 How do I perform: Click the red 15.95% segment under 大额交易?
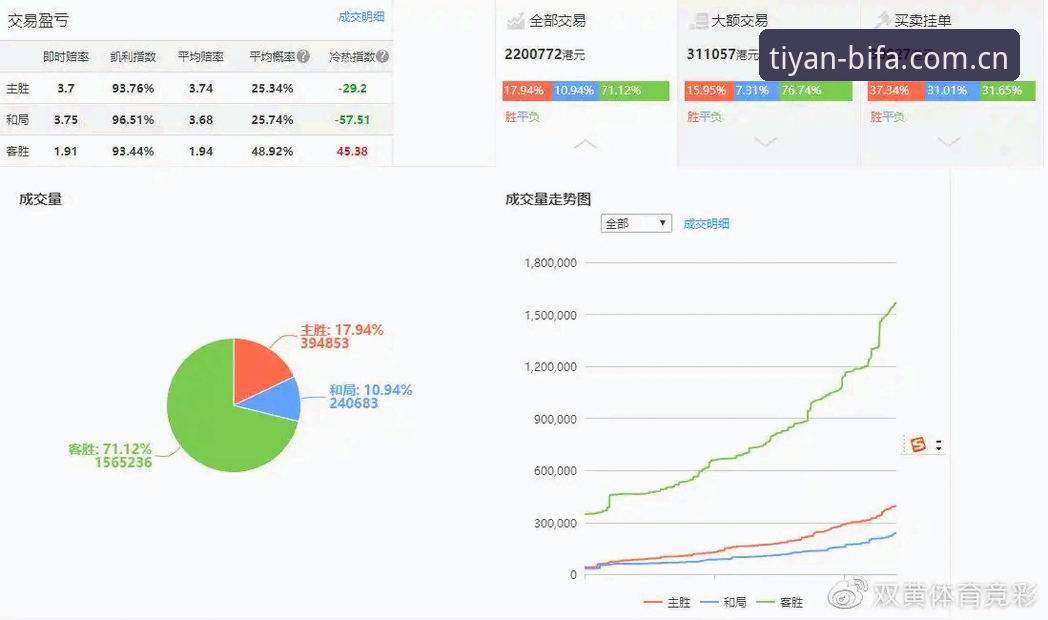[x=708, y=91]
